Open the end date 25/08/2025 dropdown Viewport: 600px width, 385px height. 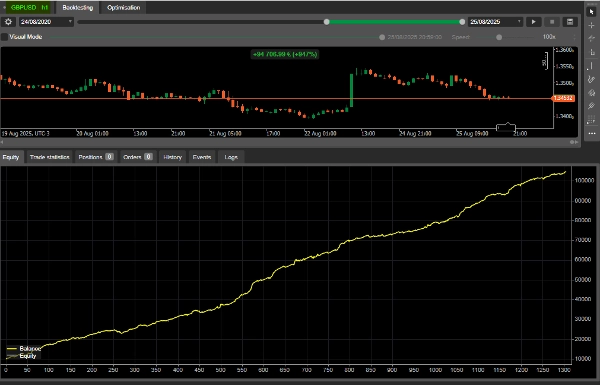(496, 22)
